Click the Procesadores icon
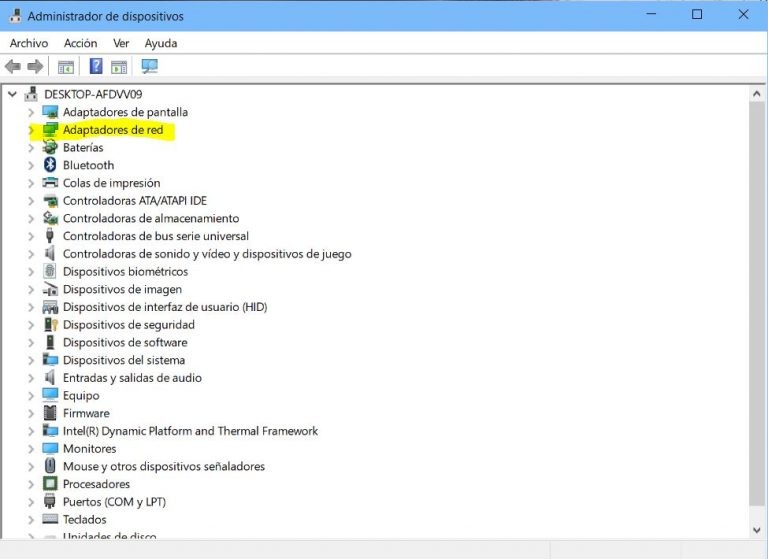 [x=50, y=484]
